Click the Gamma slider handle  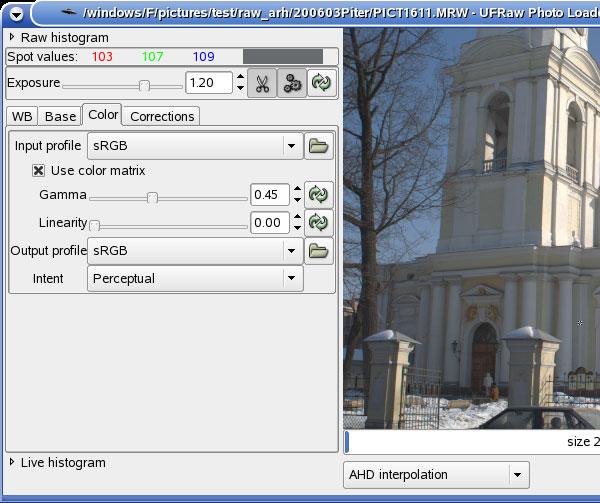coord(152,198)
